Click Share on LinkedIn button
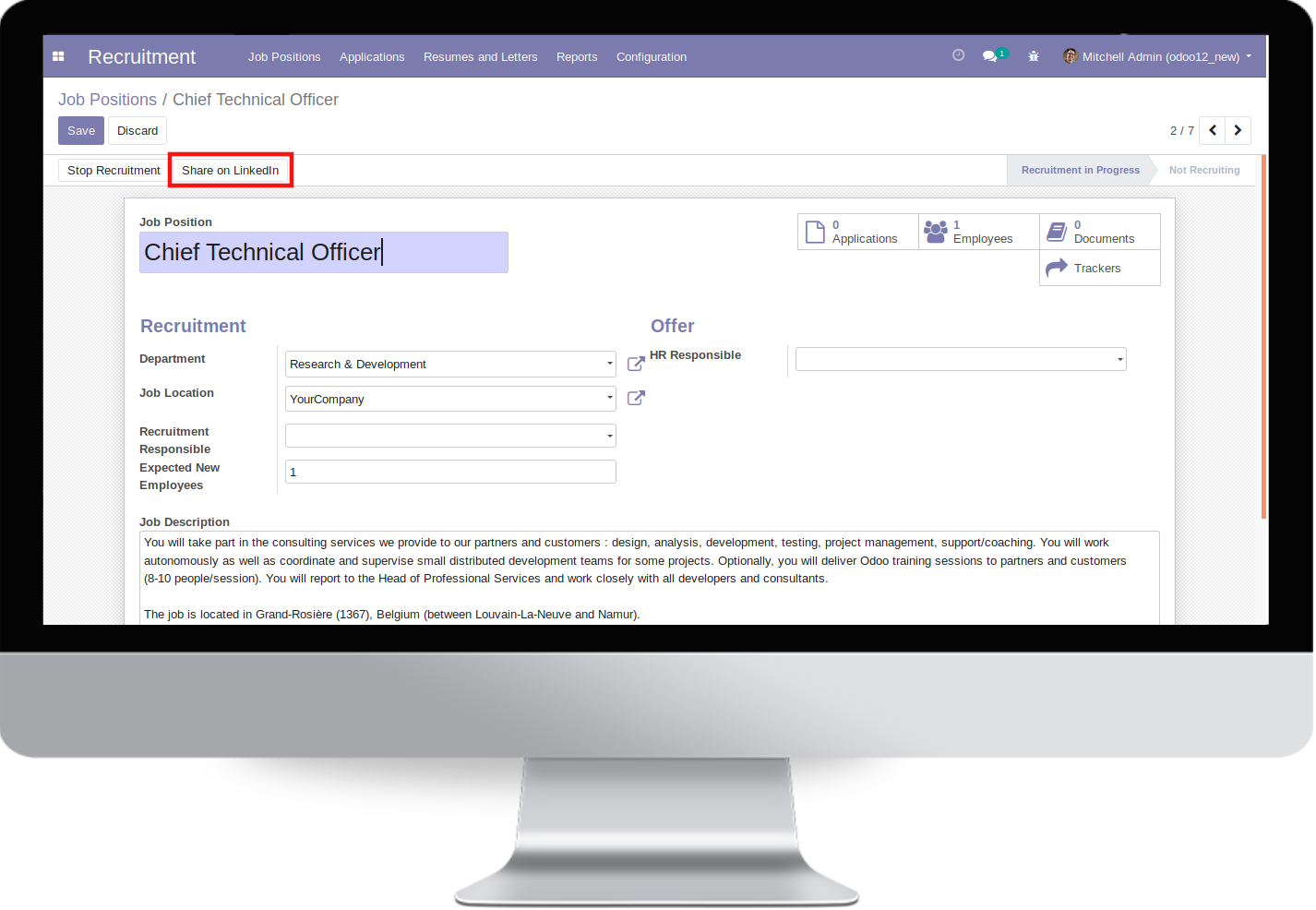 (x=230, y=170)
